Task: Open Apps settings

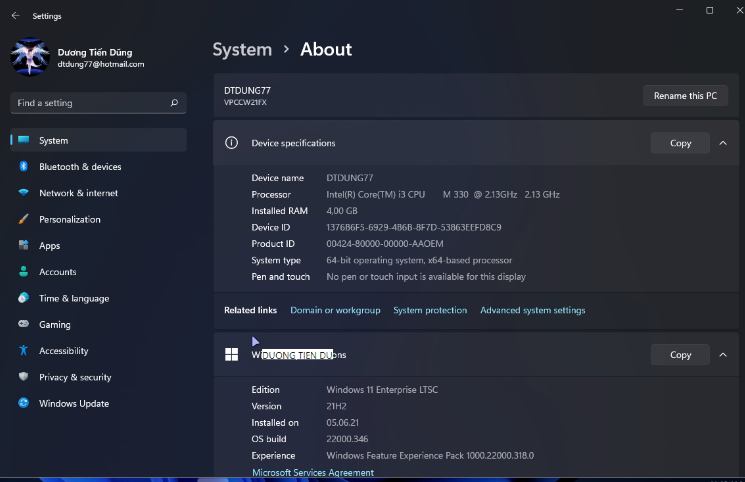Action: pyautogui.click(x=98, y=245)
